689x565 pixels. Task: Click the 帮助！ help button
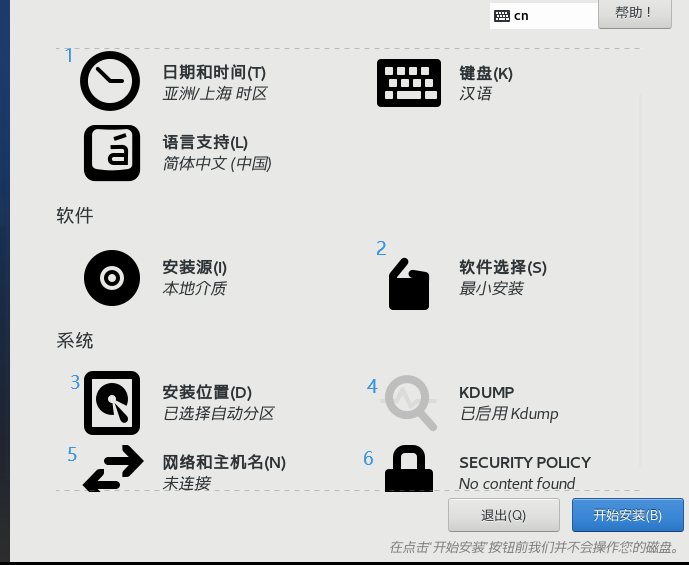[634, 13]
